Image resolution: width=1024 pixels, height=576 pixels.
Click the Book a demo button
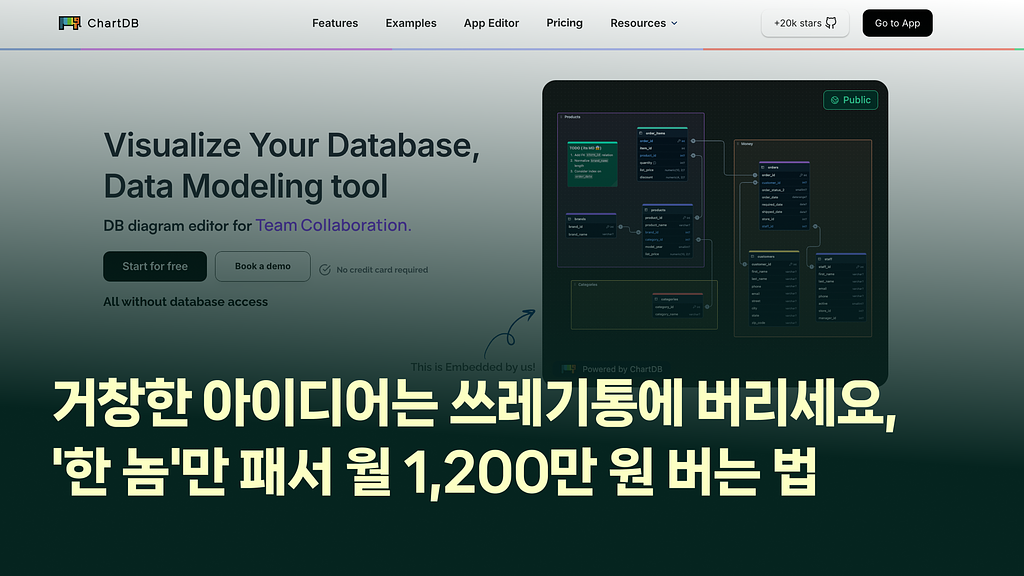262,266
